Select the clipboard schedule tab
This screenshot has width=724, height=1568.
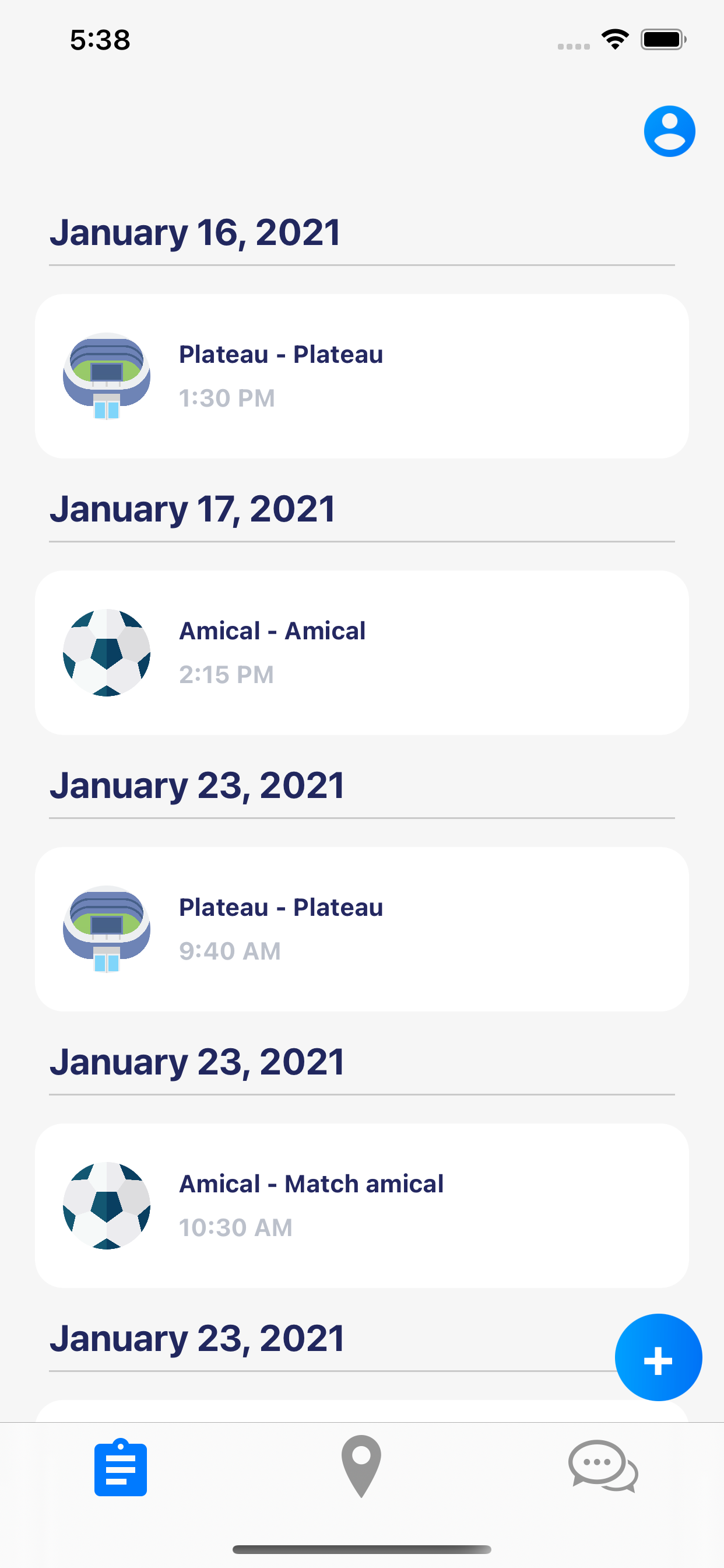pos(121,1467)
